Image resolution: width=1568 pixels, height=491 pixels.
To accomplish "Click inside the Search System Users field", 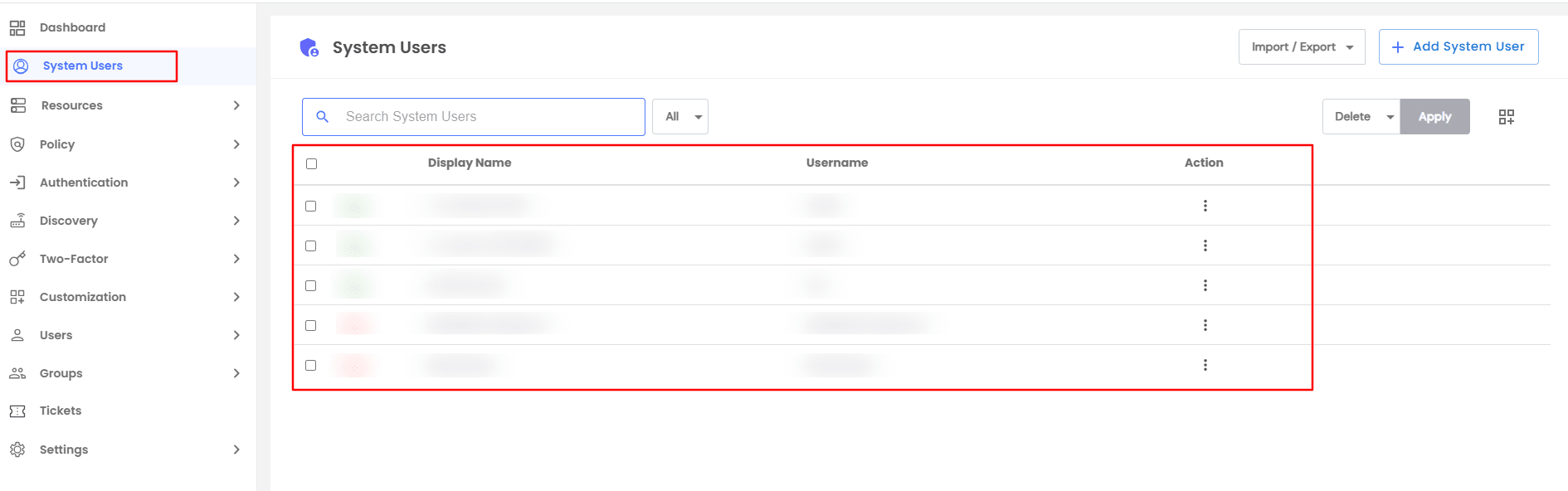I will coord(473,116).
